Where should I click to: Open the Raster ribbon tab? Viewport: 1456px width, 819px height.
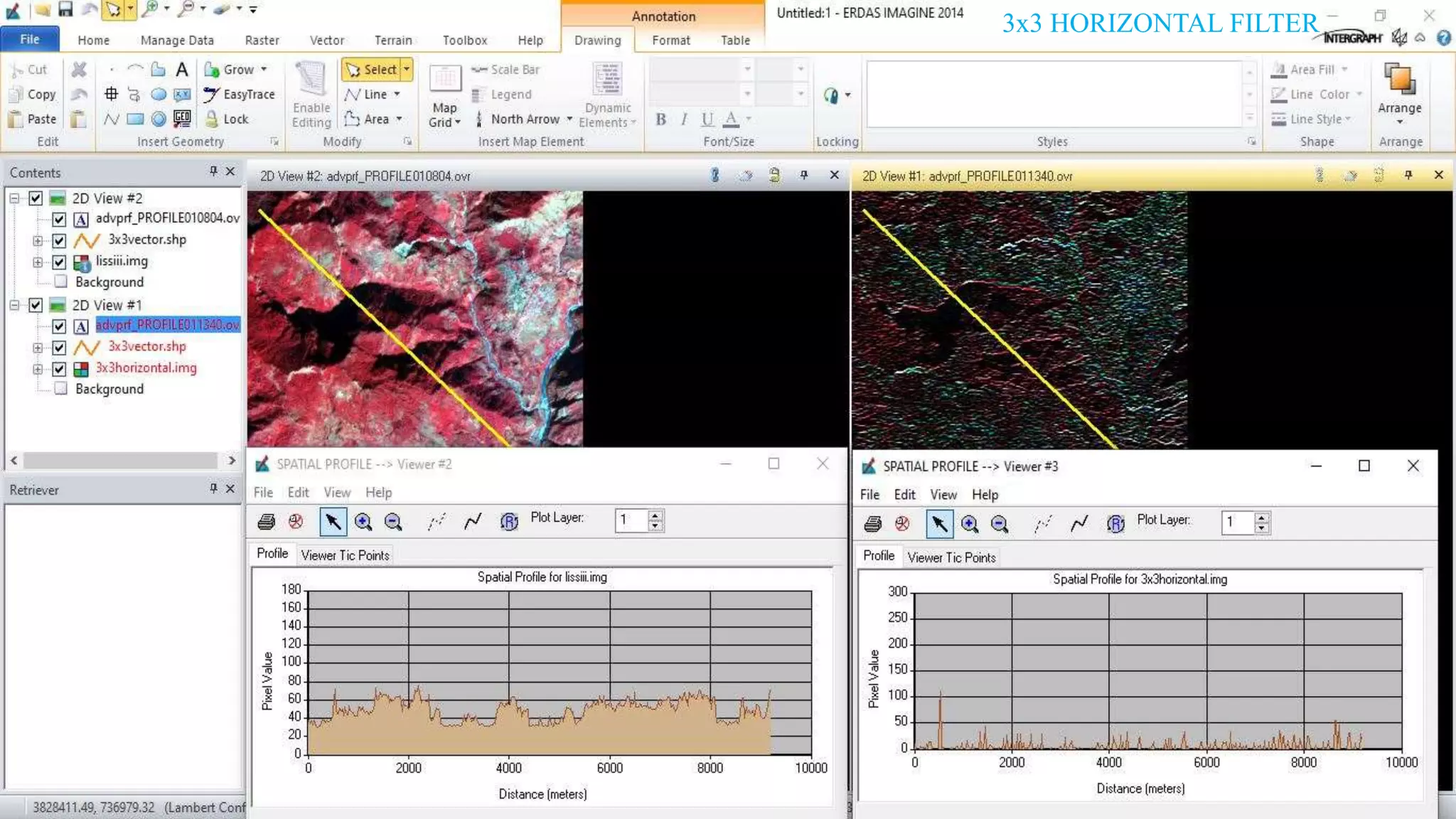click(262, 41)
